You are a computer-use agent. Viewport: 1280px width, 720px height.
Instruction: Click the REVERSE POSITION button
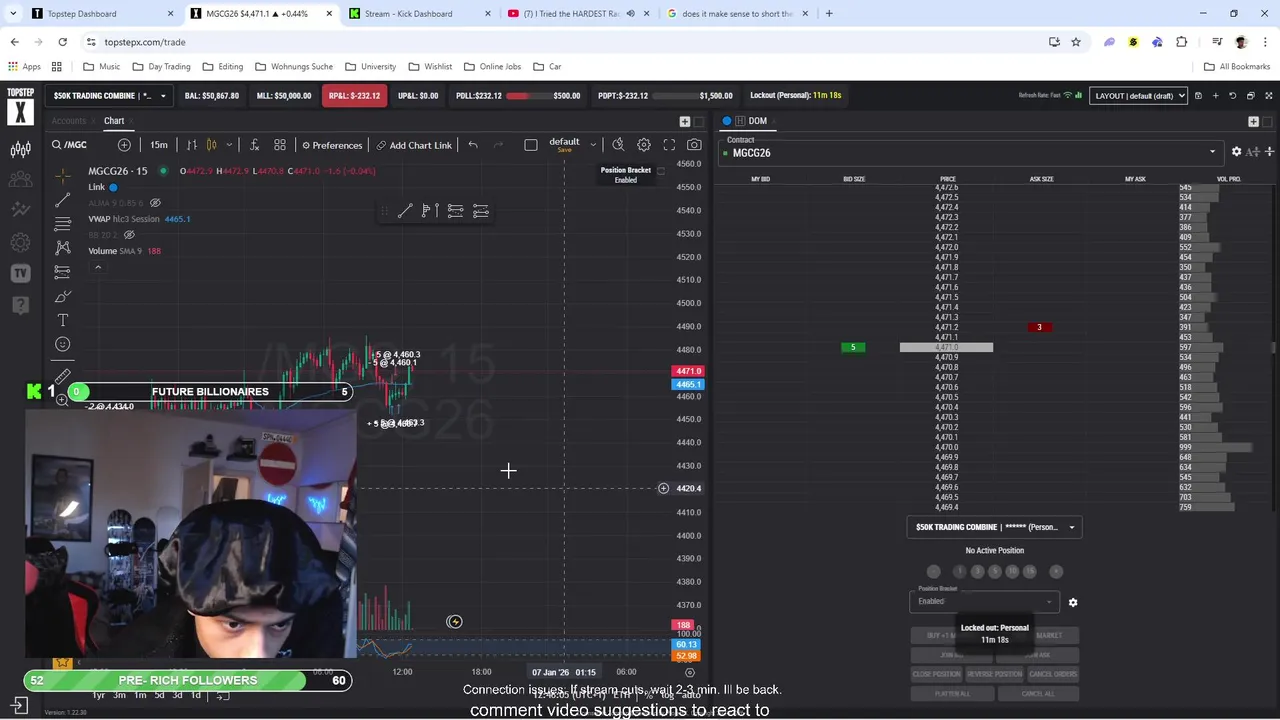point(994,674)
